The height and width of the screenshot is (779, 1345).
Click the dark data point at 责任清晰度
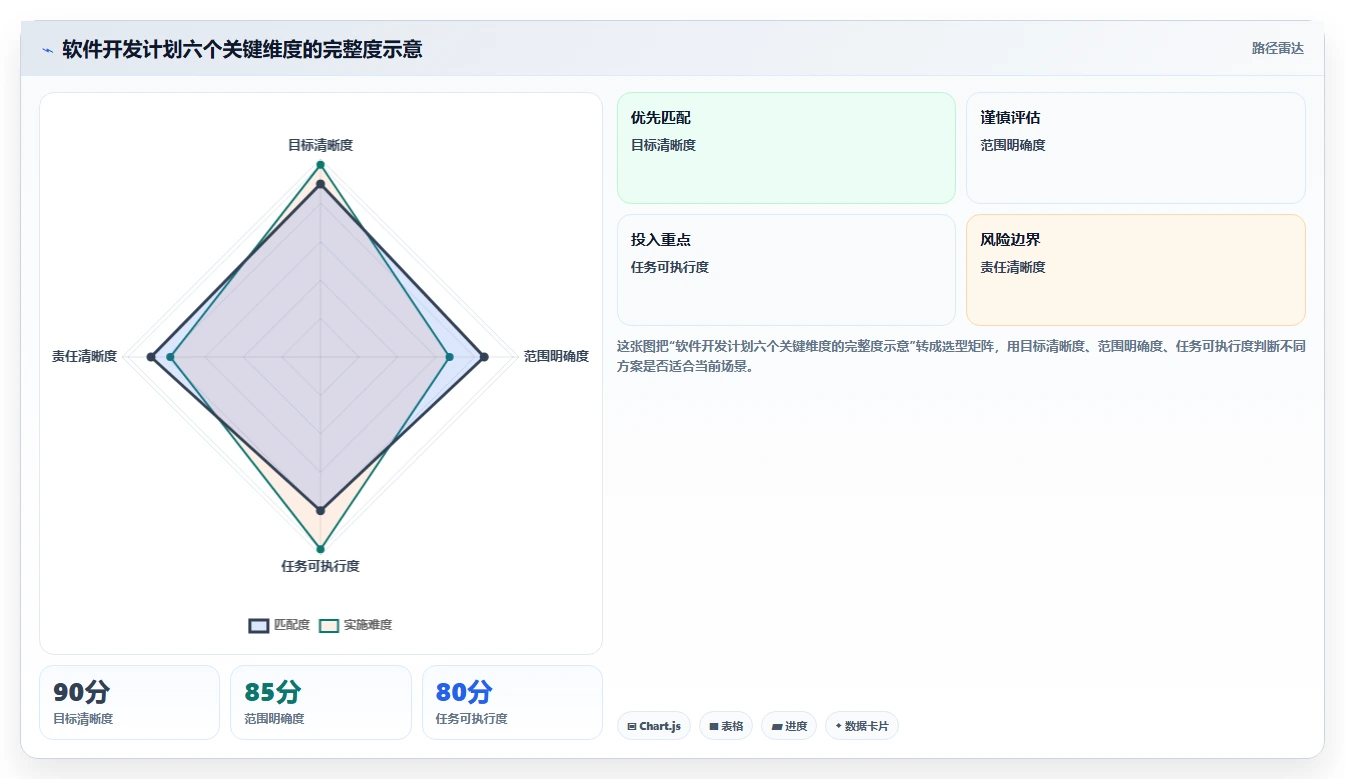point(151,356)
